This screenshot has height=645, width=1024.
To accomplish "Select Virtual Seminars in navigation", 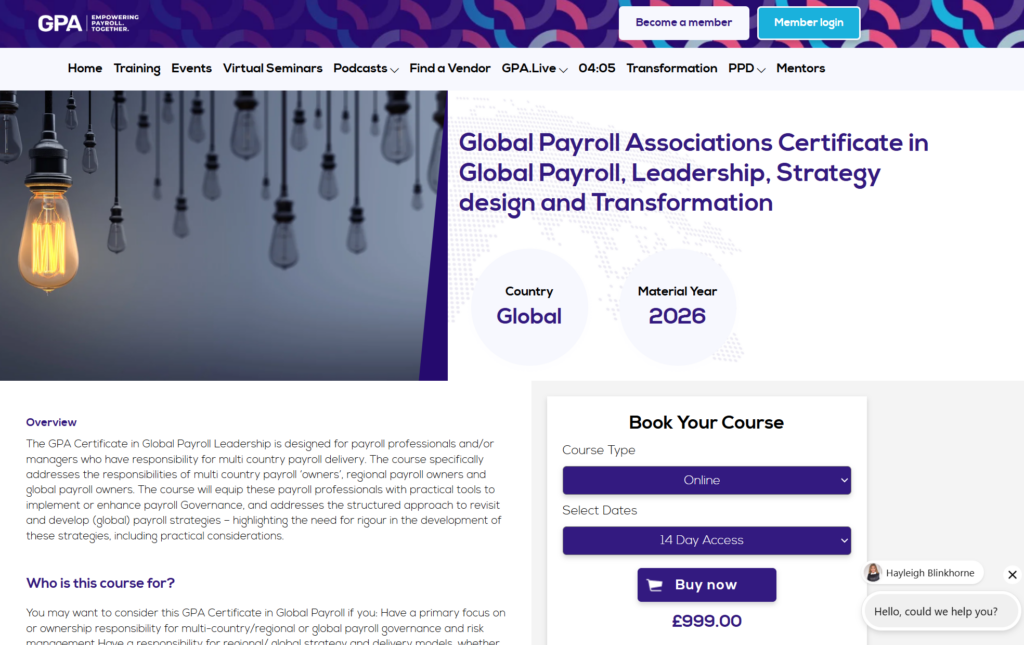I will click(x=272, y=69).
